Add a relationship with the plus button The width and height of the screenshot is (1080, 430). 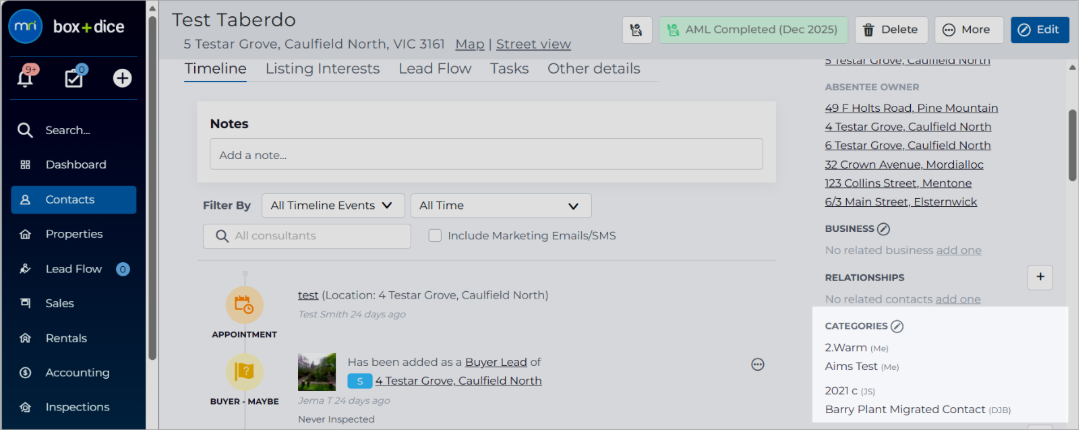(1040, 278)
